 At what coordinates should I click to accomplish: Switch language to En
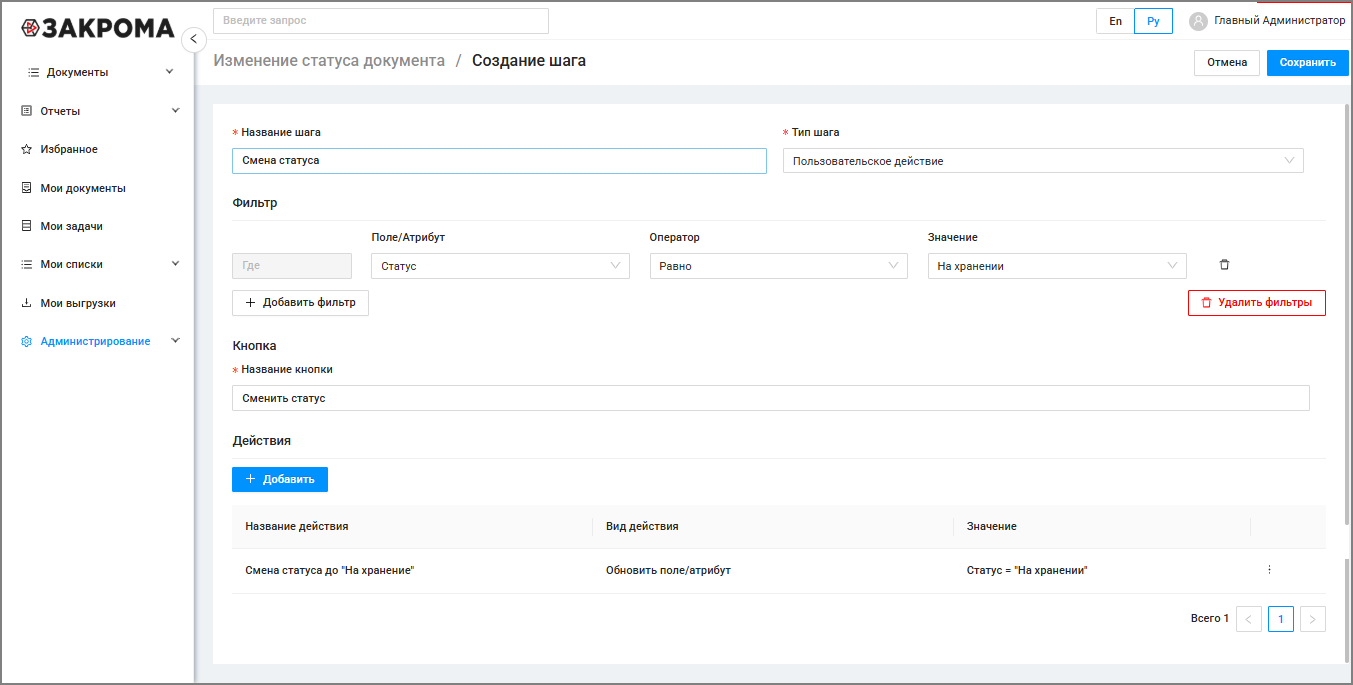pos(1115,21)
